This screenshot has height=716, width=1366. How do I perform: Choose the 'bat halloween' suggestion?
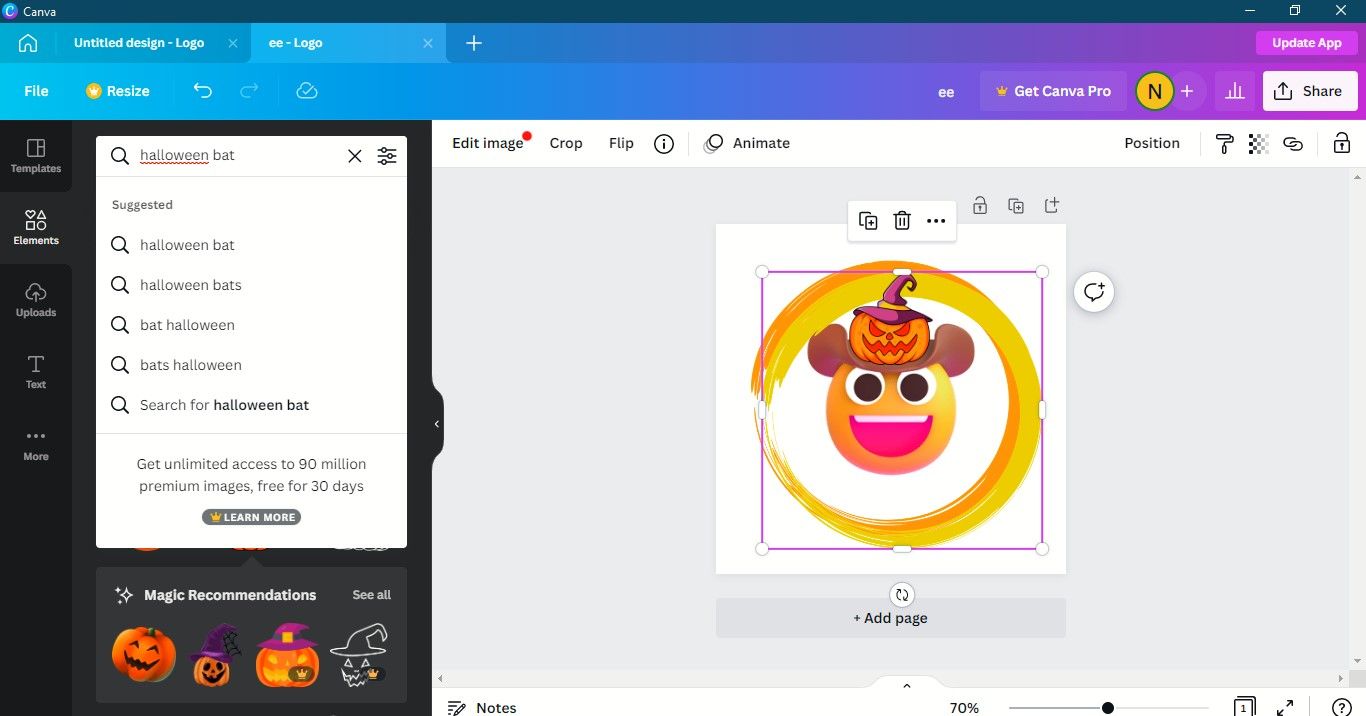[251, 325]
